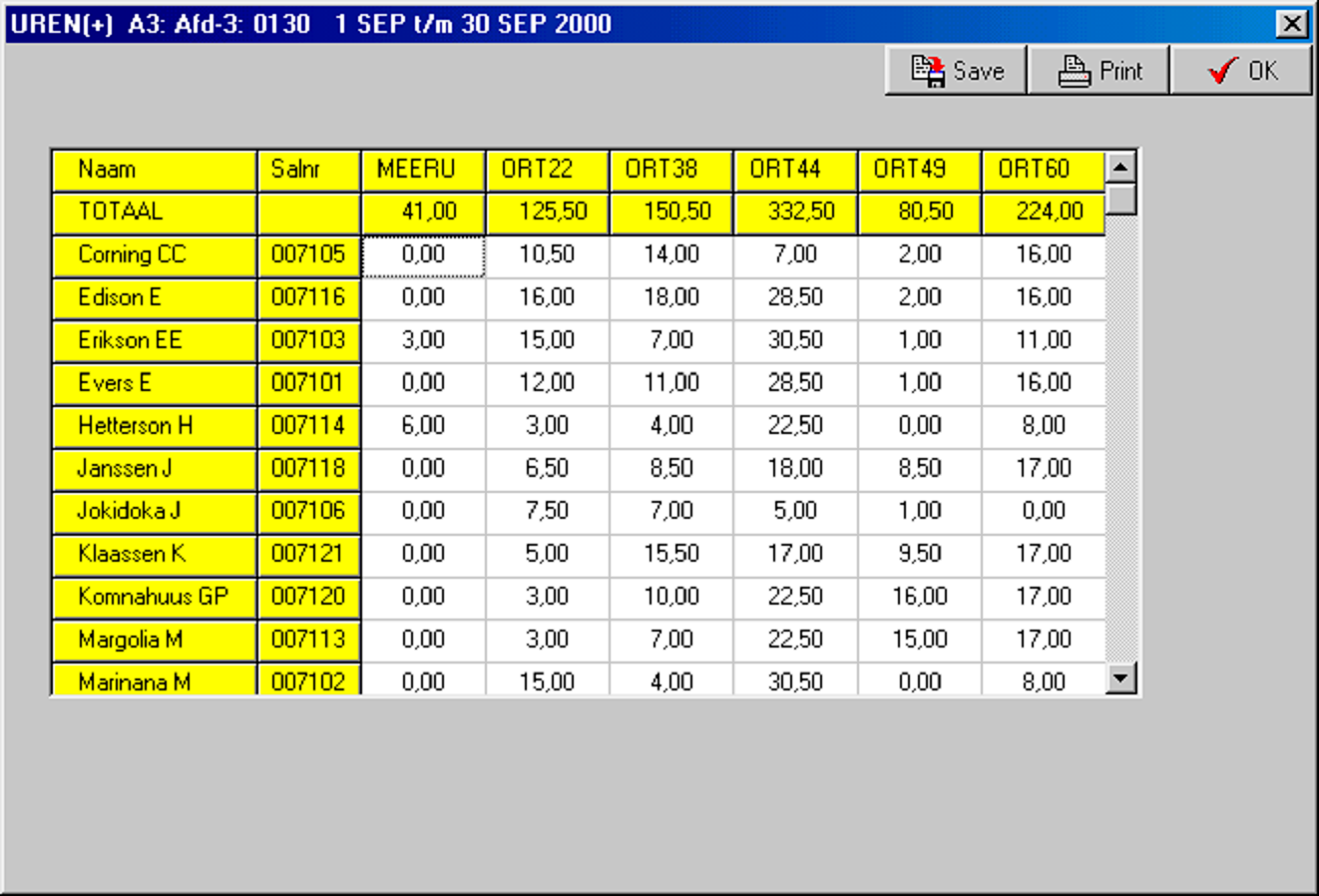The image size is (1319, 896).
Task: Click total value 41,00 under MEERU
Action: click(x=423, y=213)
